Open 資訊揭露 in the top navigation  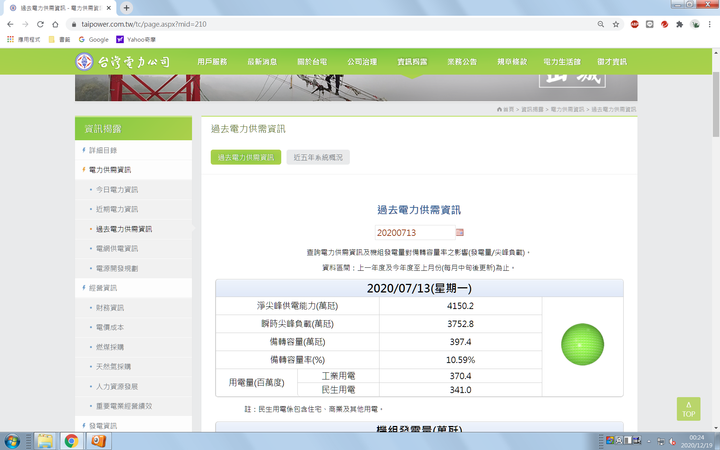coord(412,62)
